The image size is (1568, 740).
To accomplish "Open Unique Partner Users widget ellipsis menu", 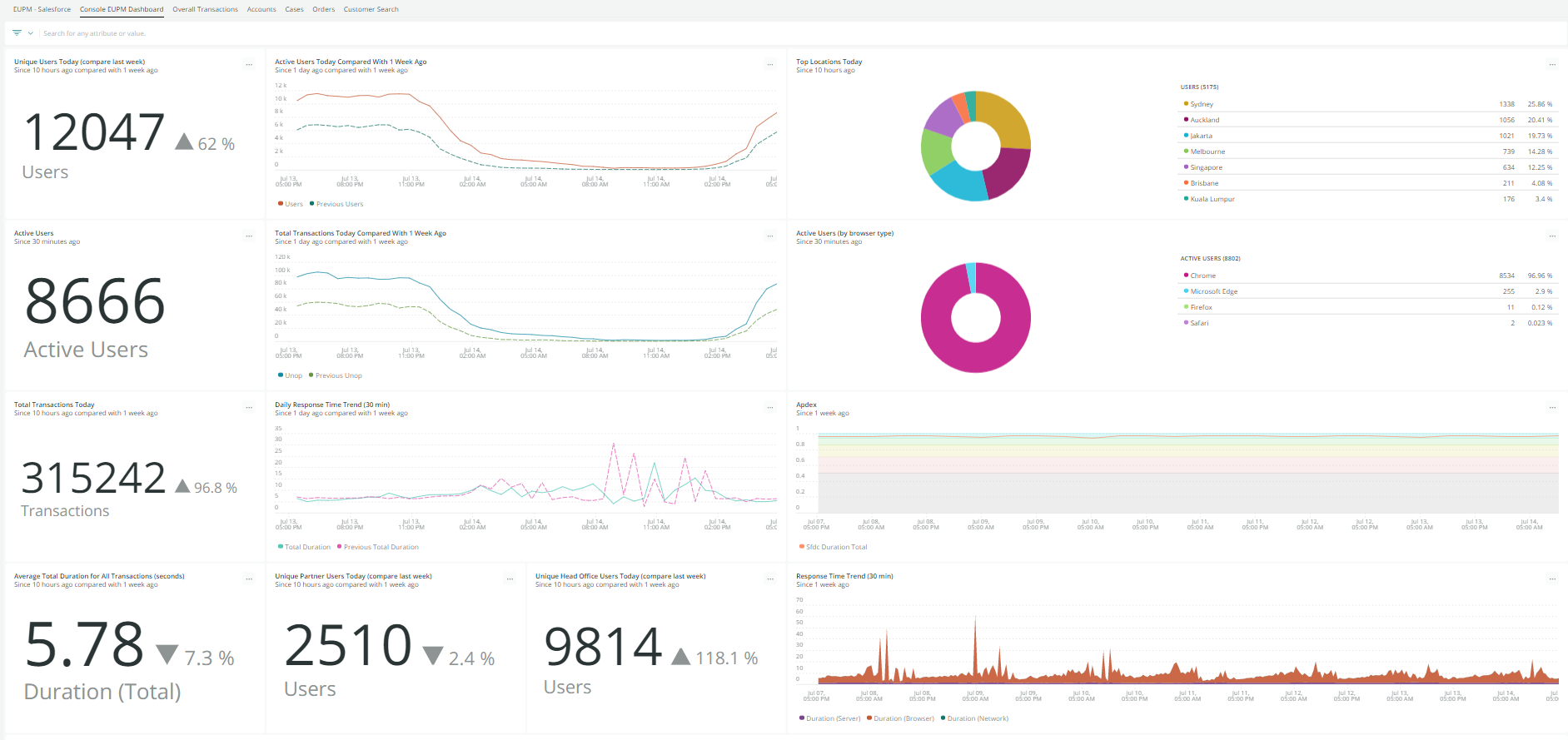I will coord(510,579).
